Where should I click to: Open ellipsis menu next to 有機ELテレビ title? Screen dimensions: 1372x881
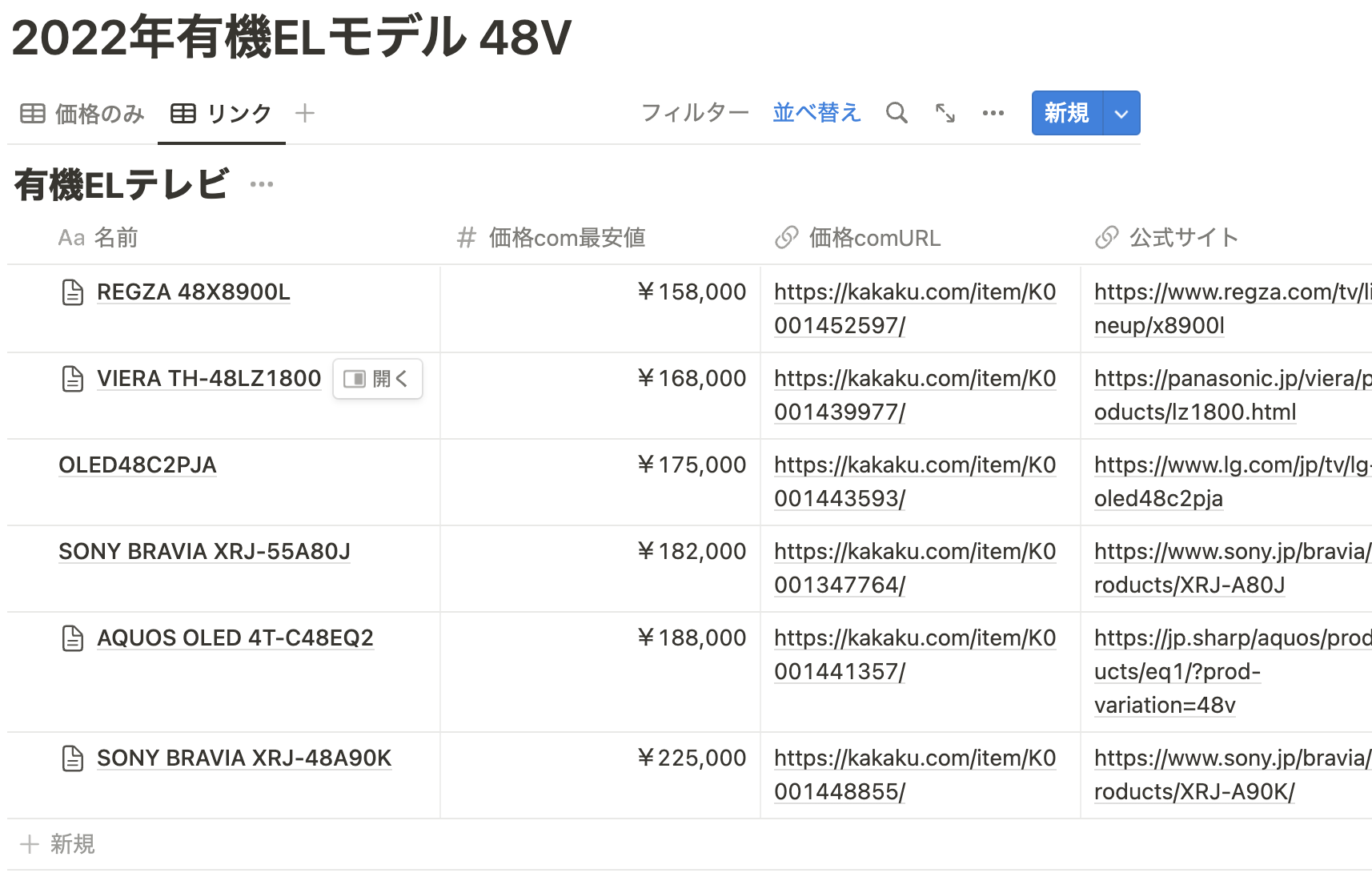[x=262, y=185]
